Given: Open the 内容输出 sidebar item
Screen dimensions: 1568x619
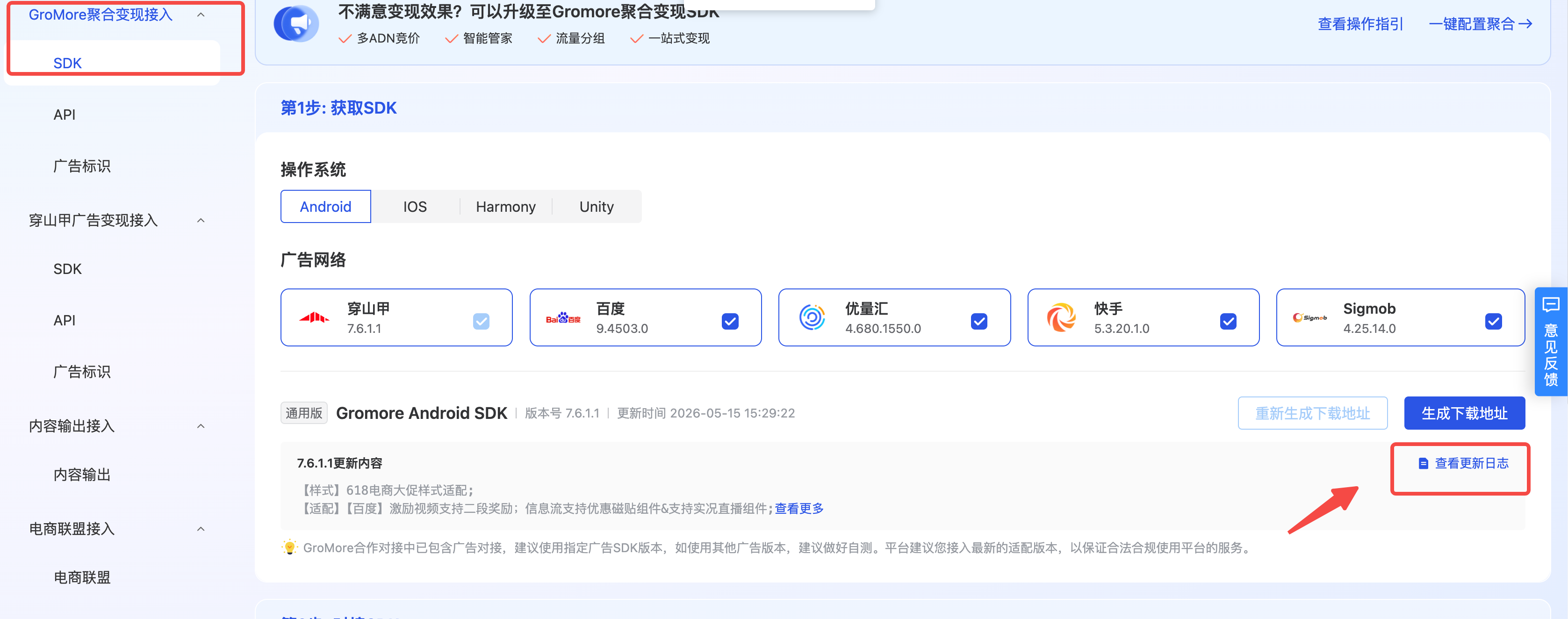Looking at the screenshot, I should click(82, 475).
